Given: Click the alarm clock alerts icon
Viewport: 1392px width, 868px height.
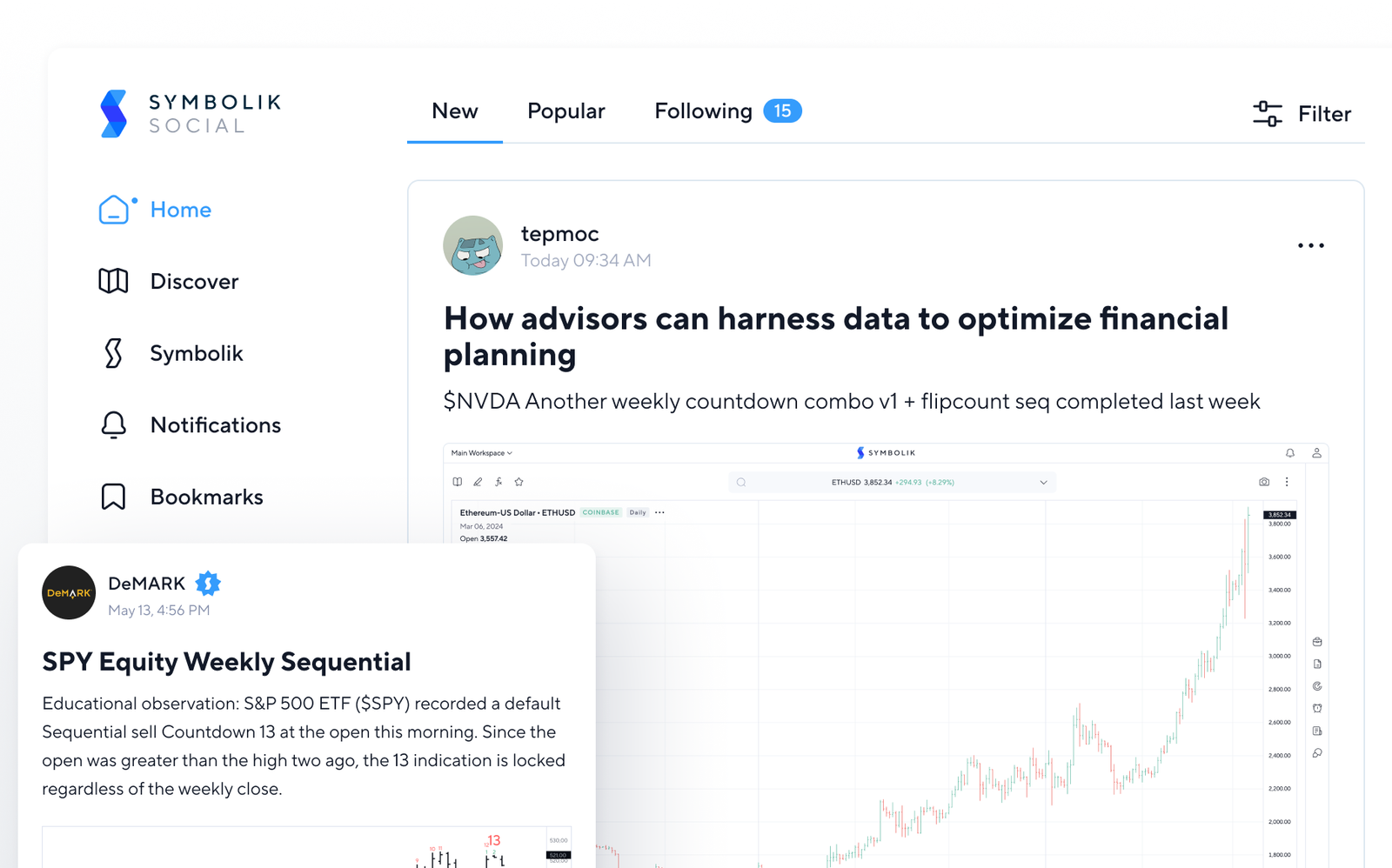Looking at the screenshot, I should point(1317,709).
